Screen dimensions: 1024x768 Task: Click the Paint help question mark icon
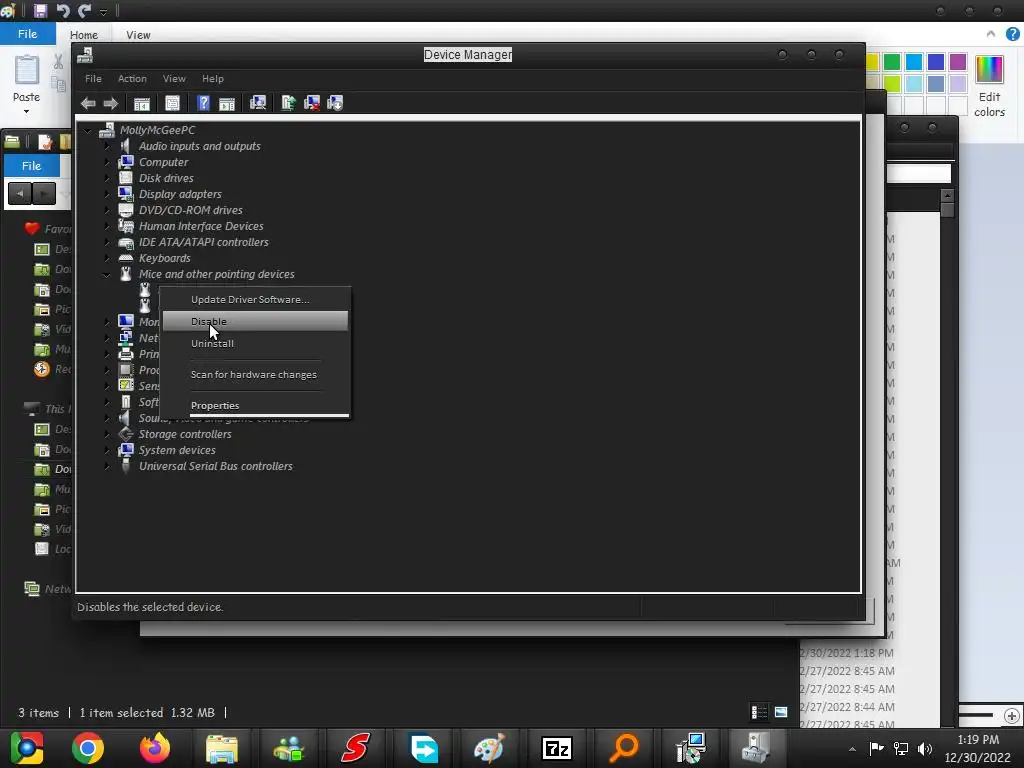[x=1013, y=34]
